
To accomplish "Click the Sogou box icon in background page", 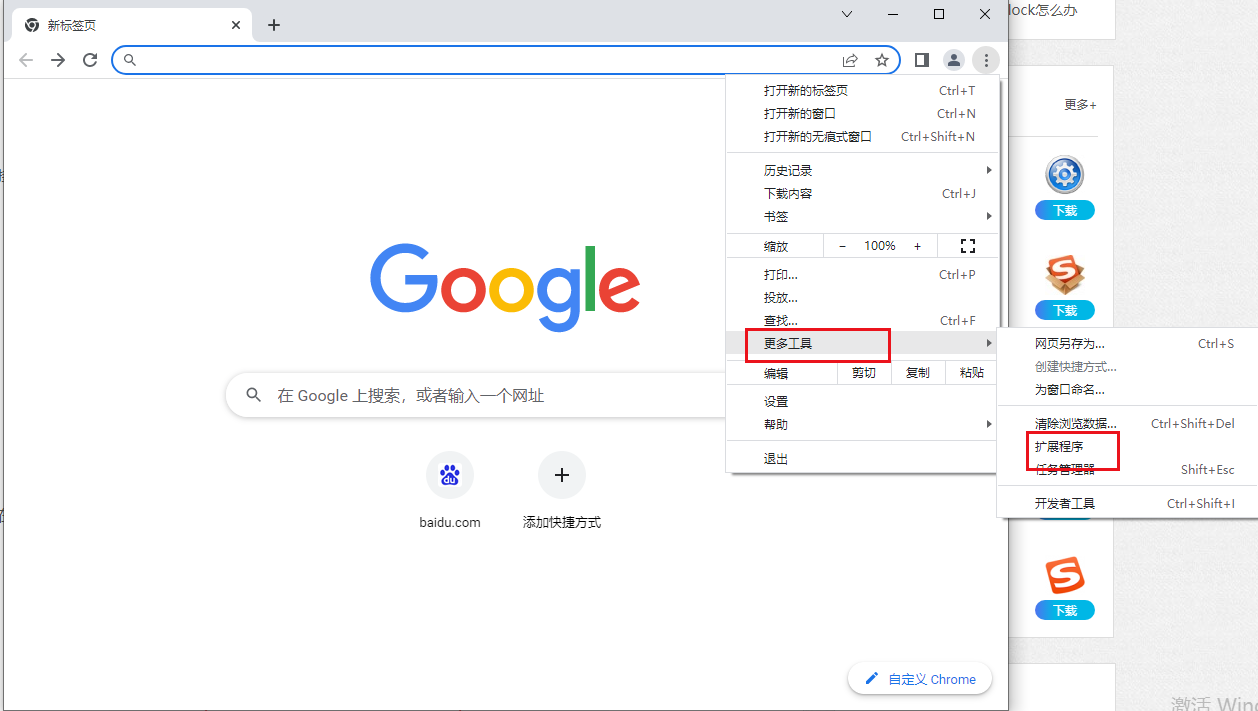I will (x=1065, y=275).
